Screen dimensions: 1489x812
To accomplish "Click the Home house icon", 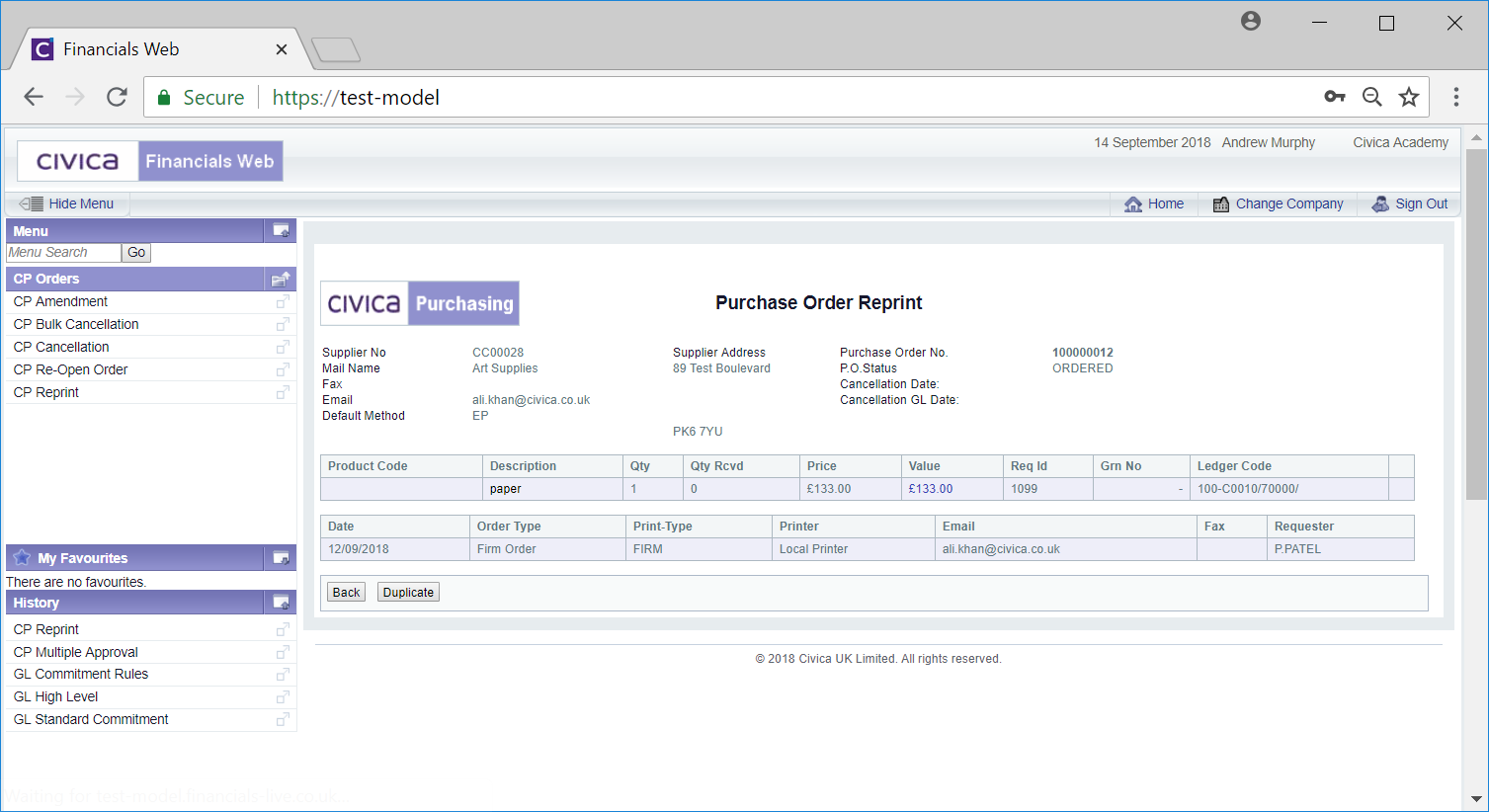I will 1133,203.
